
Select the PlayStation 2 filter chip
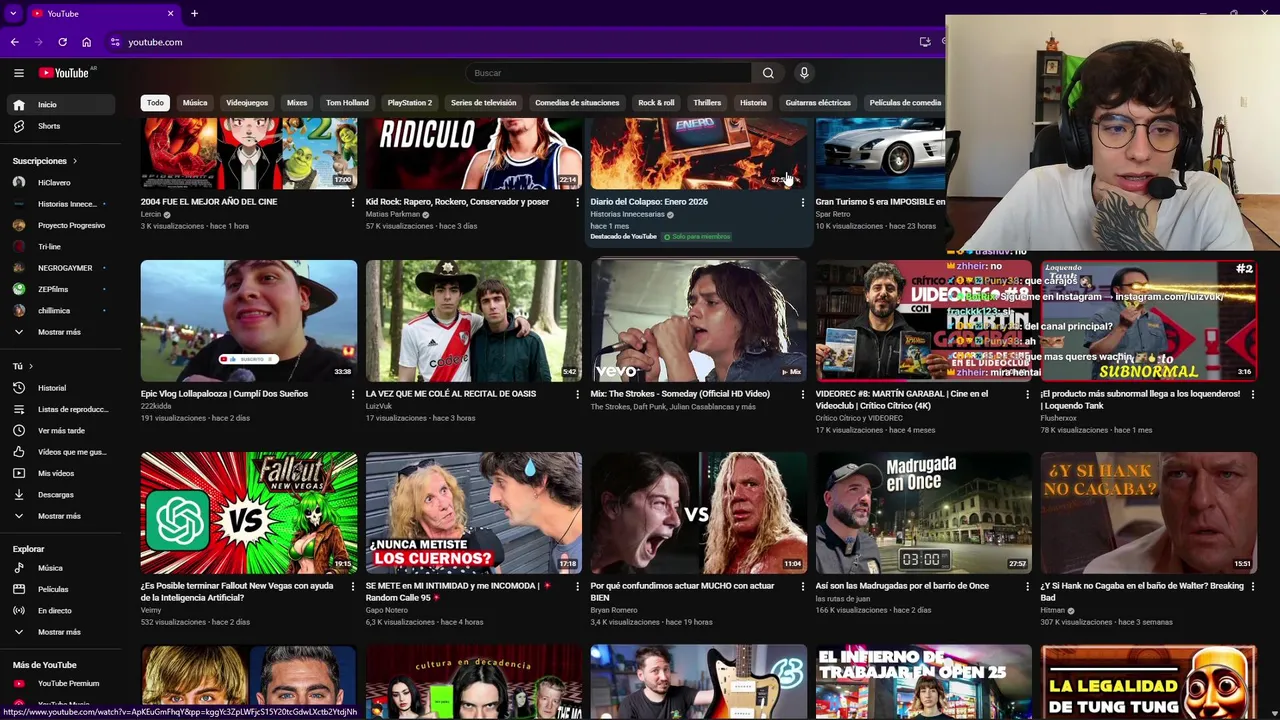click(410, 102)
